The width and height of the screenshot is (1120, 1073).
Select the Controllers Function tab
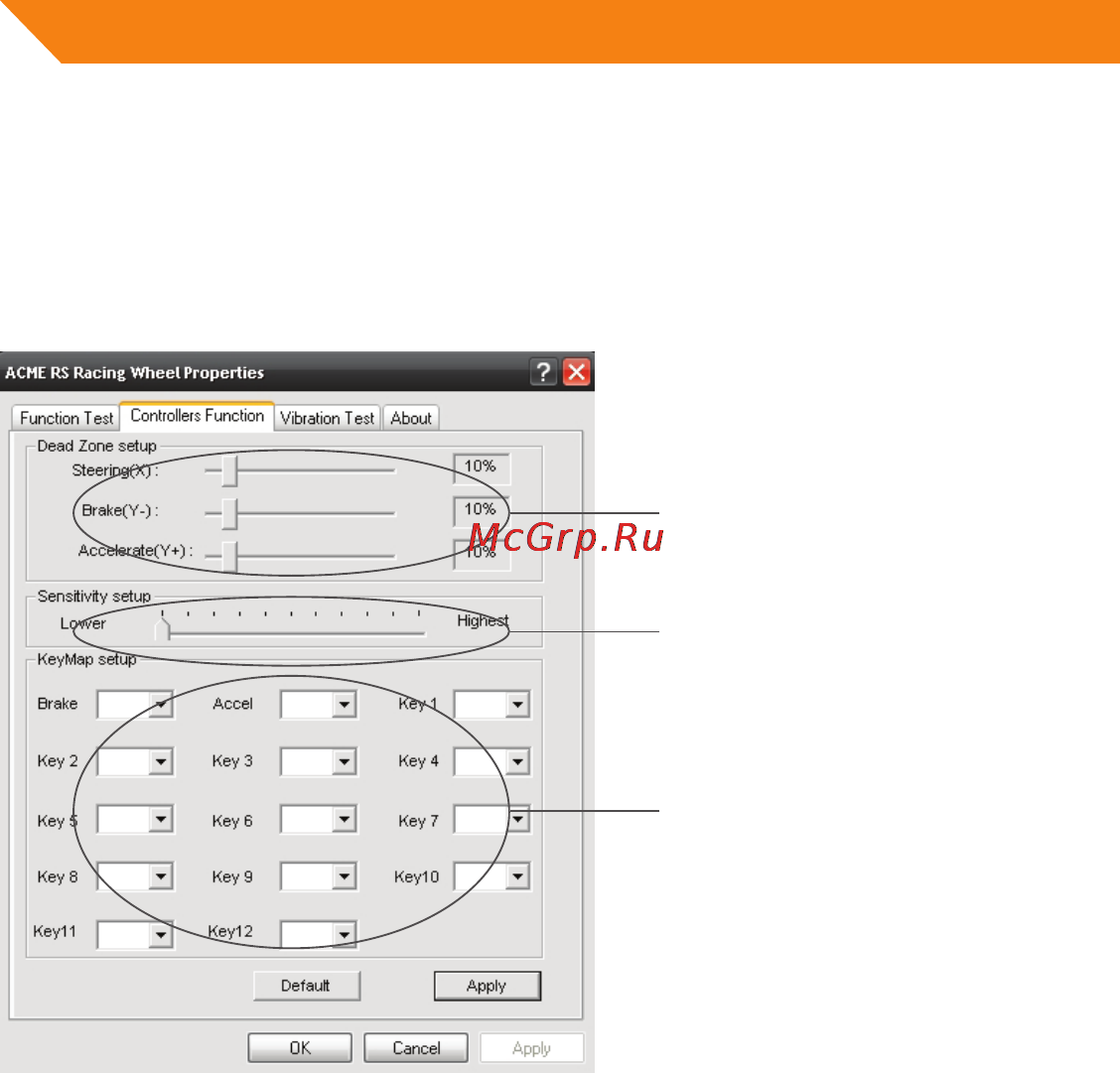click(x=198, y=416)
